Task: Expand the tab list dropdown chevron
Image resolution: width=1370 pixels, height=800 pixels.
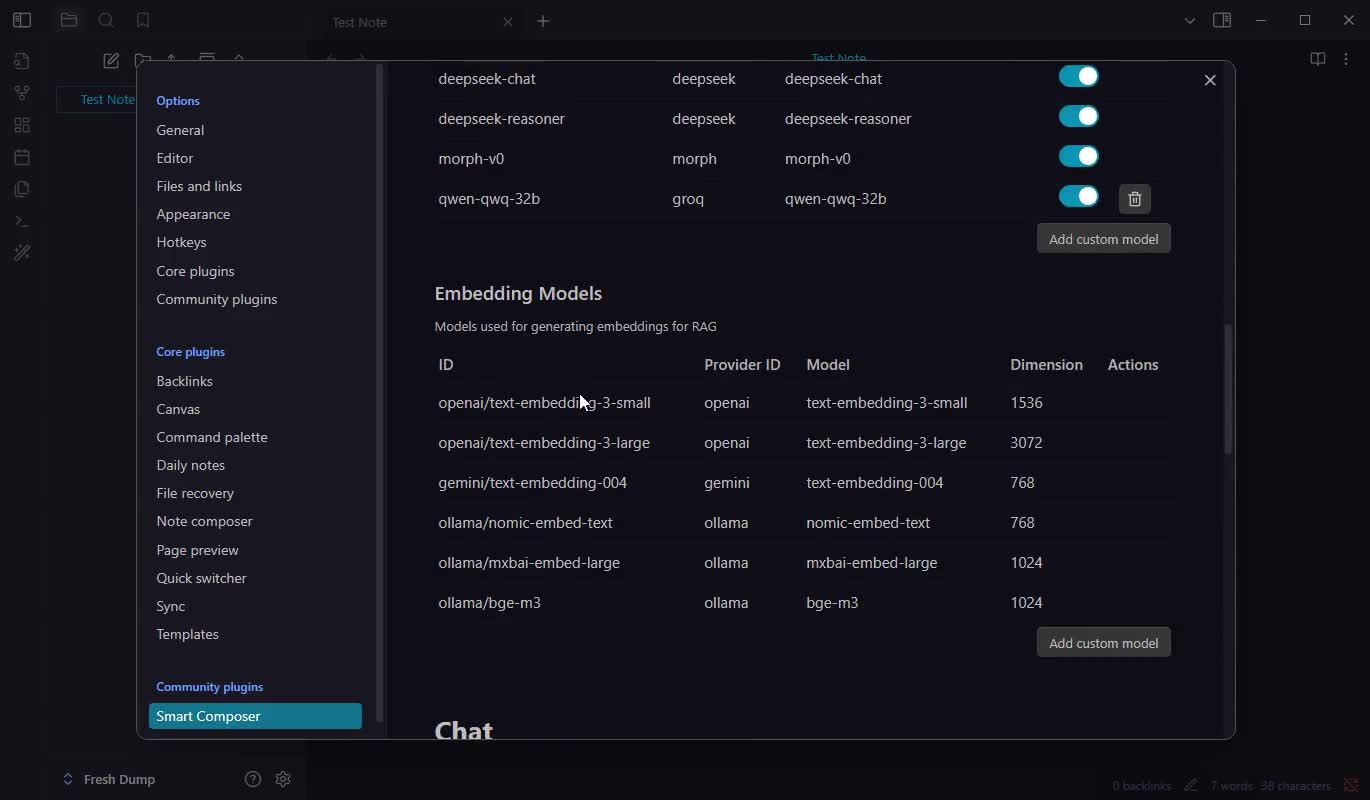Action: 1190,20
